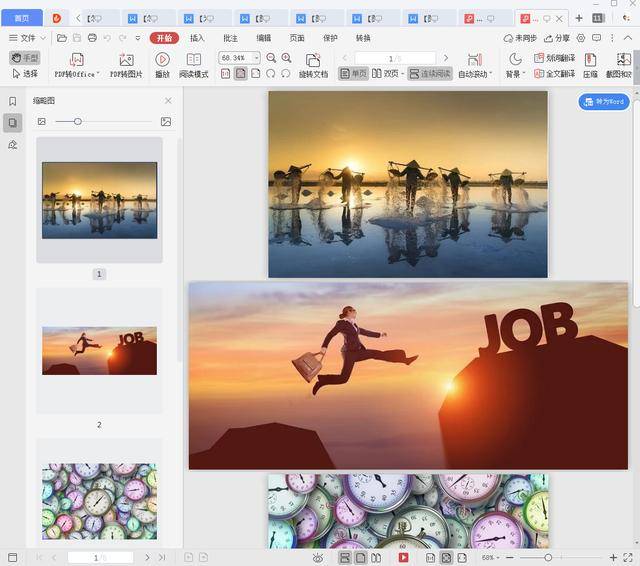
Task: Start slideshow with the 播放 button
Action: click(162, 65)
